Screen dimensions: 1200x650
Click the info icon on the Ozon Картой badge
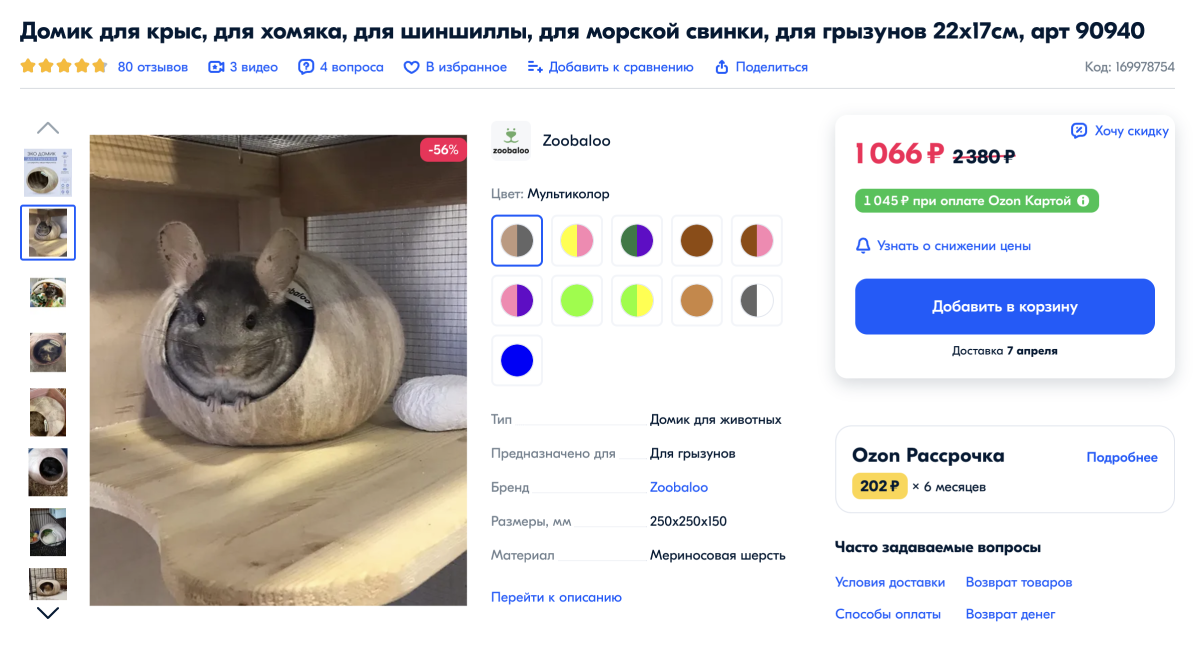pyautogui.click(x=1082, y=201)
